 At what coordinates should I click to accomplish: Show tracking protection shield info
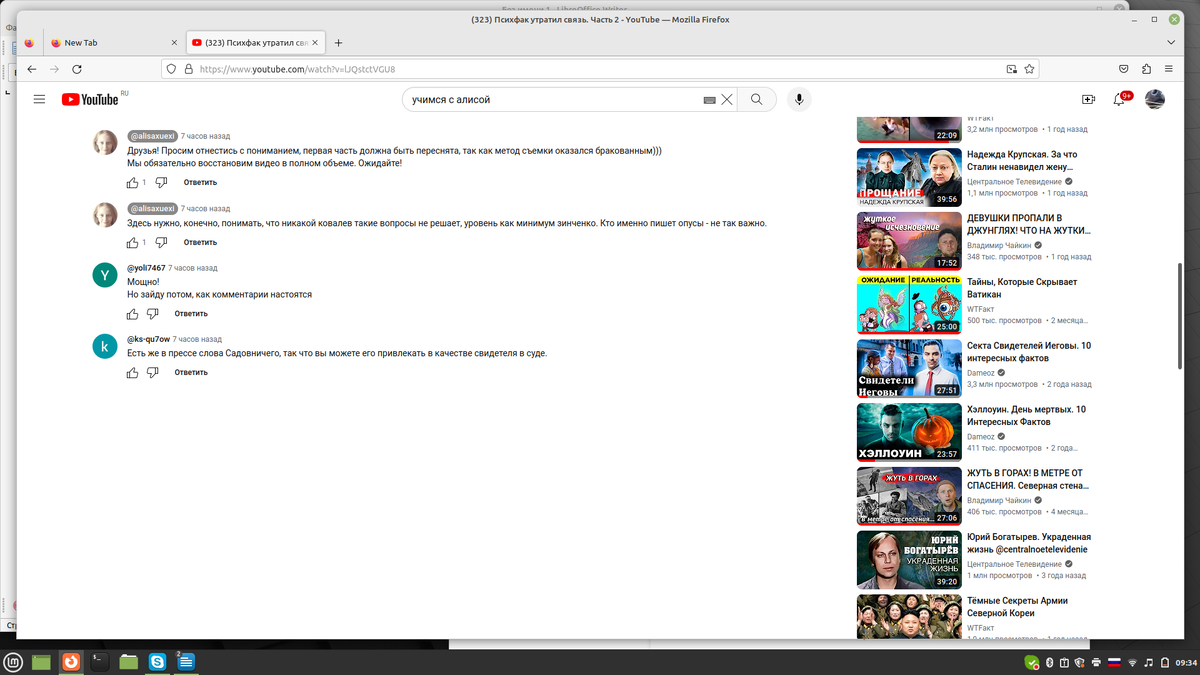[172, 69]
